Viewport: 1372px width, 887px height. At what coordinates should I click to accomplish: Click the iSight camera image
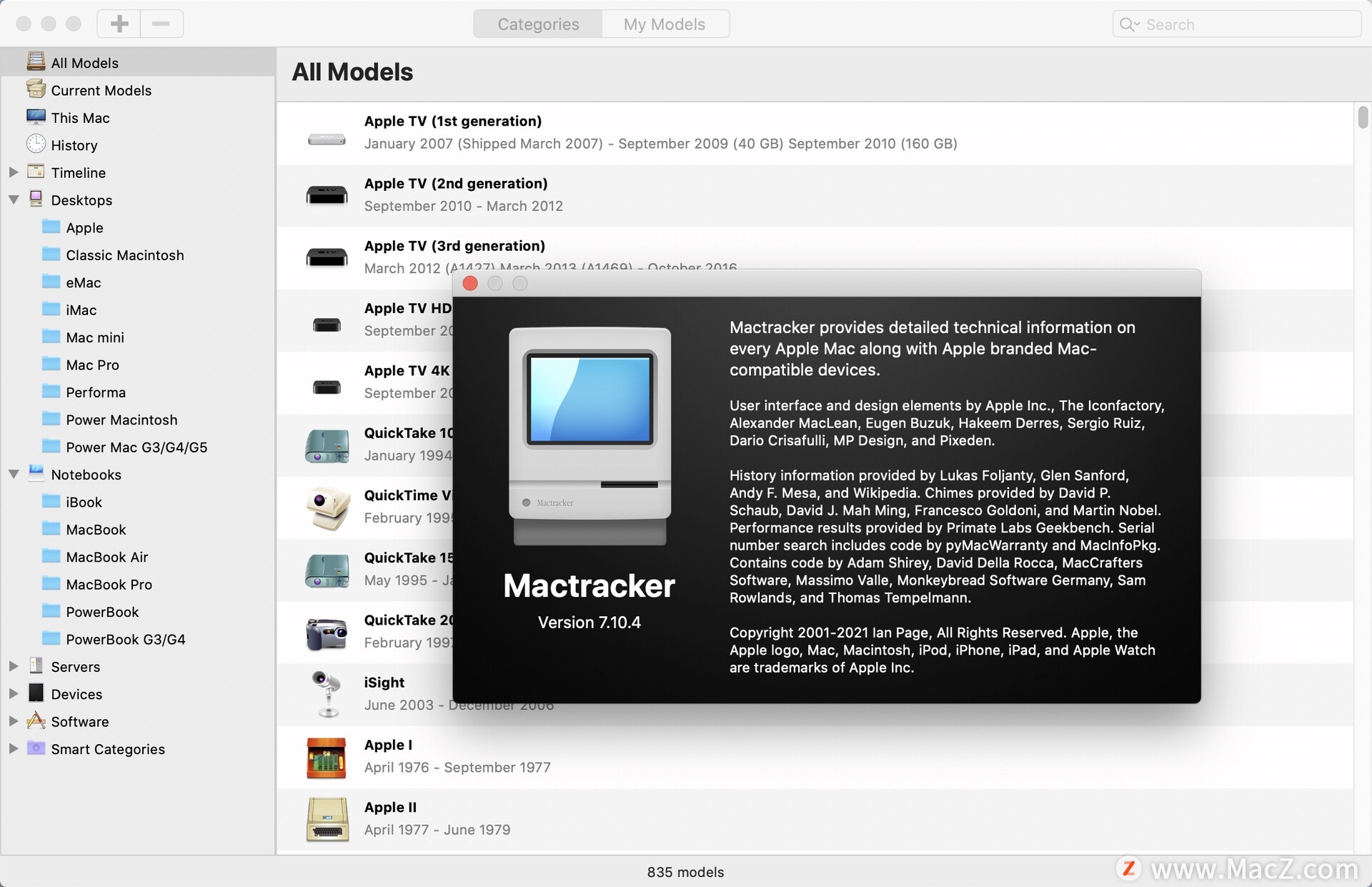(x=327, y=693)
